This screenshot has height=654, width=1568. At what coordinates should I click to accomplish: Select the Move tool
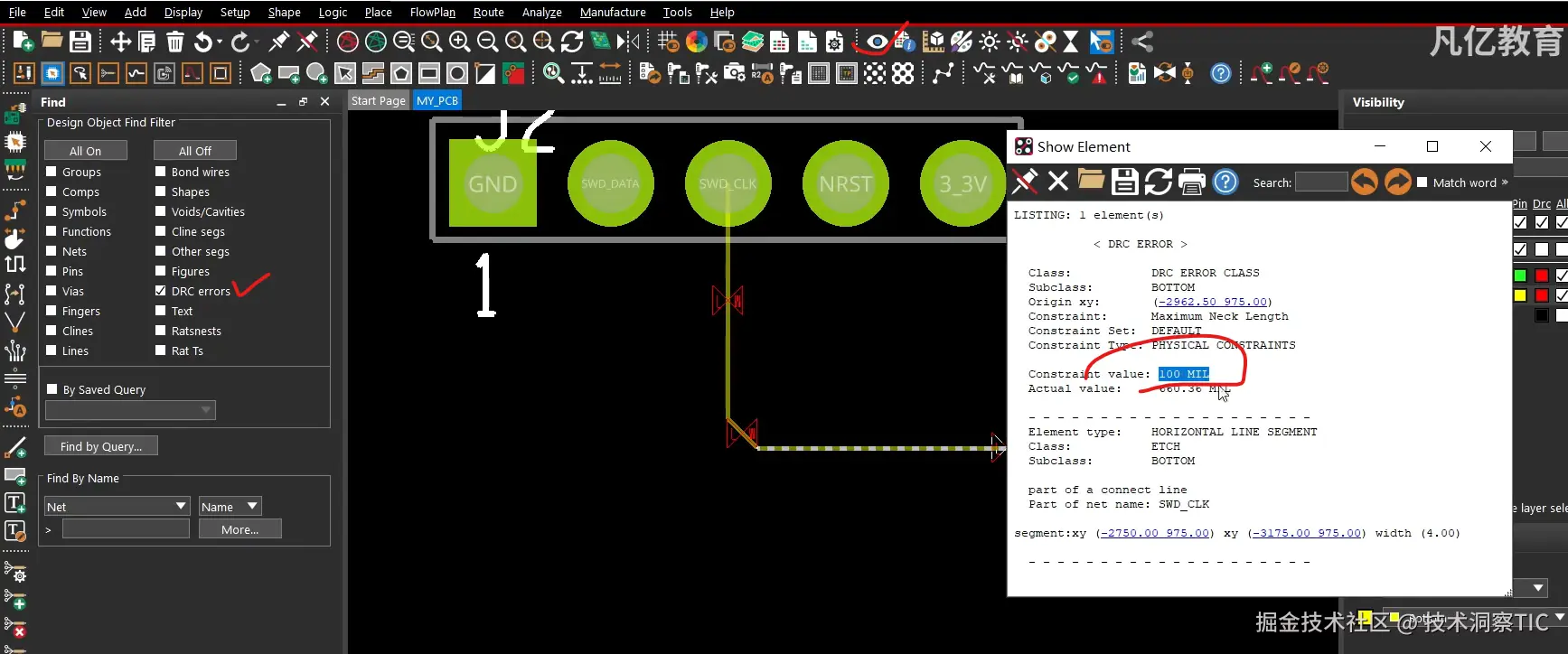120,42
